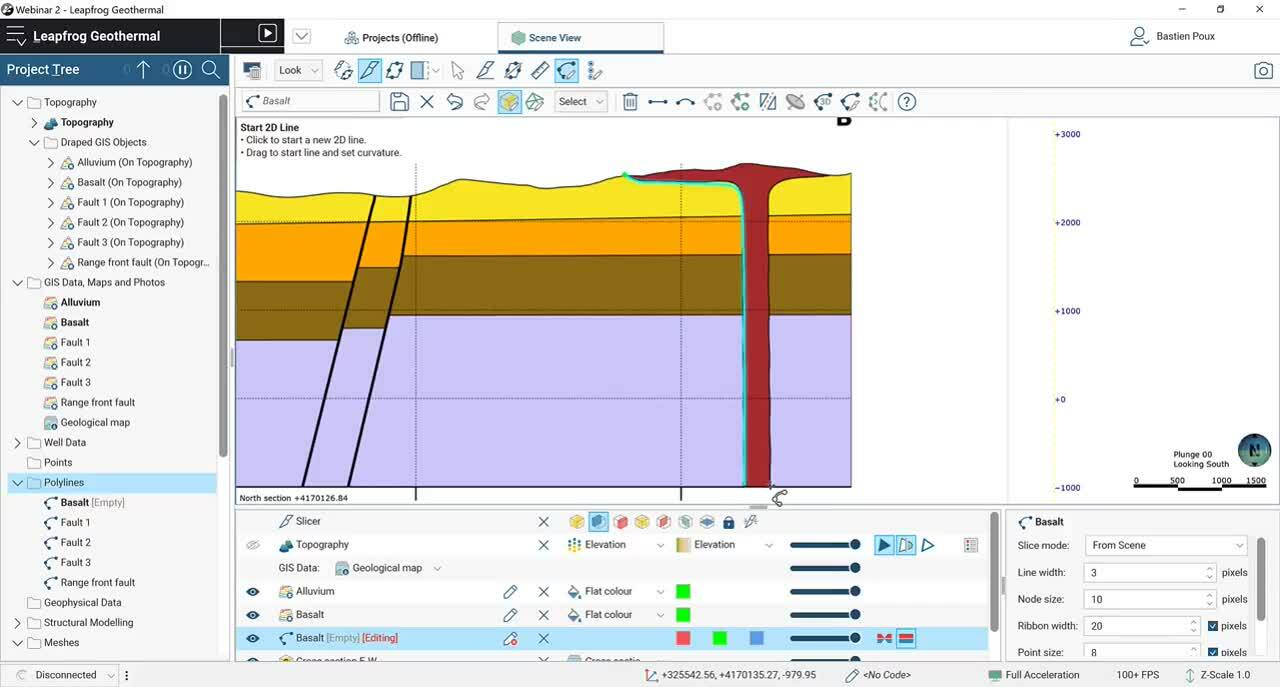The height and width of the screenshot is (687, 1280).
Task: Choose the straight line segment tool
Action: pos(658,101)
